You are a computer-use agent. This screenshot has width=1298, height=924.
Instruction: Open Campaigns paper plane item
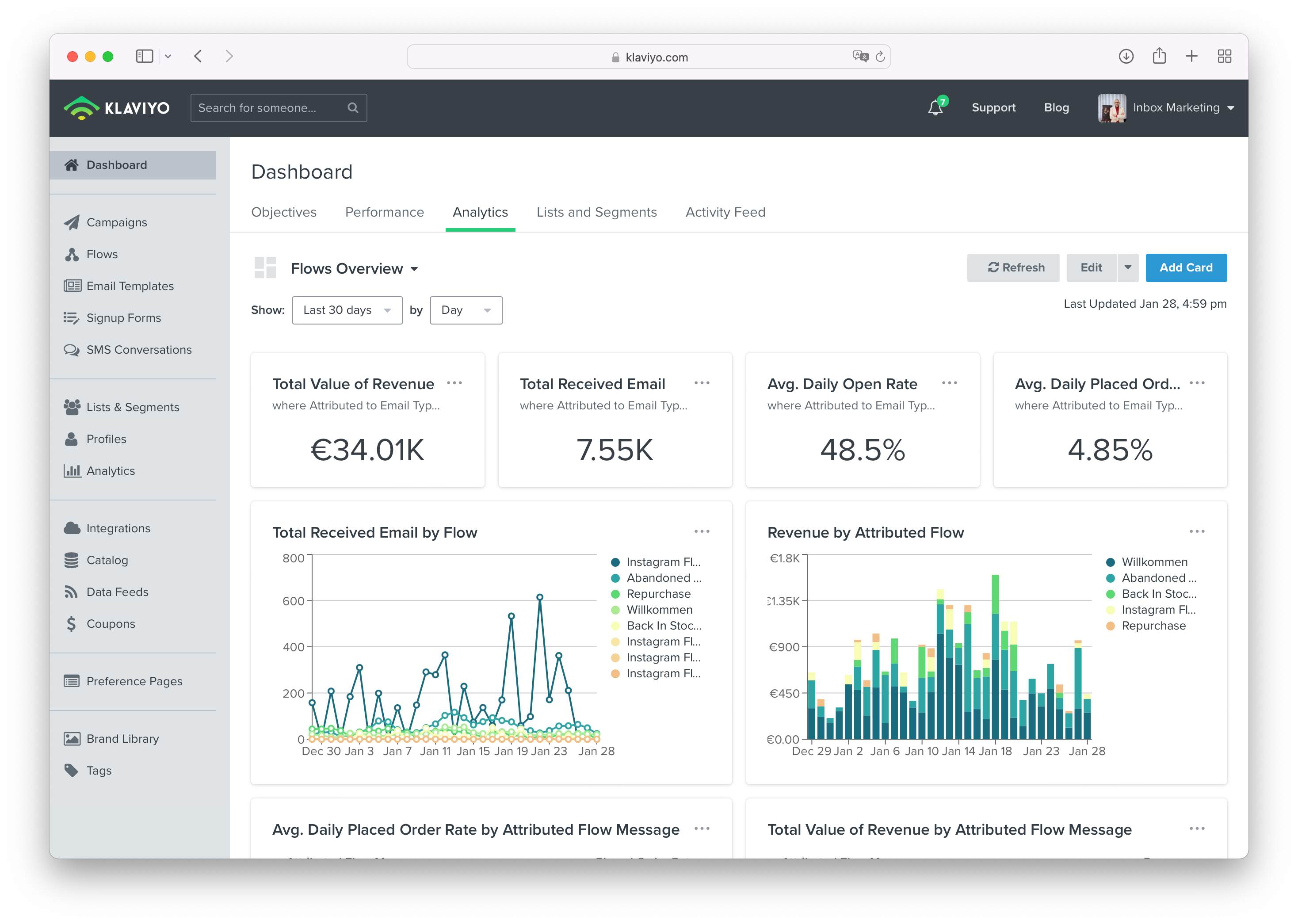click(116, 222)
